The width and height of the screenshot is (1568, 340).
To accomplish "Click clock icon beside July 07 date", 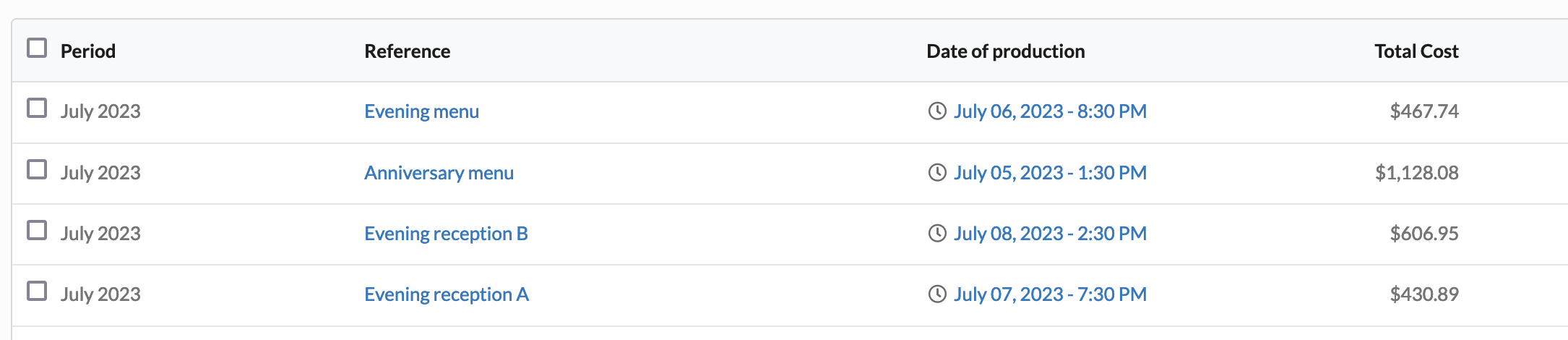I will [x=937, y=294].
